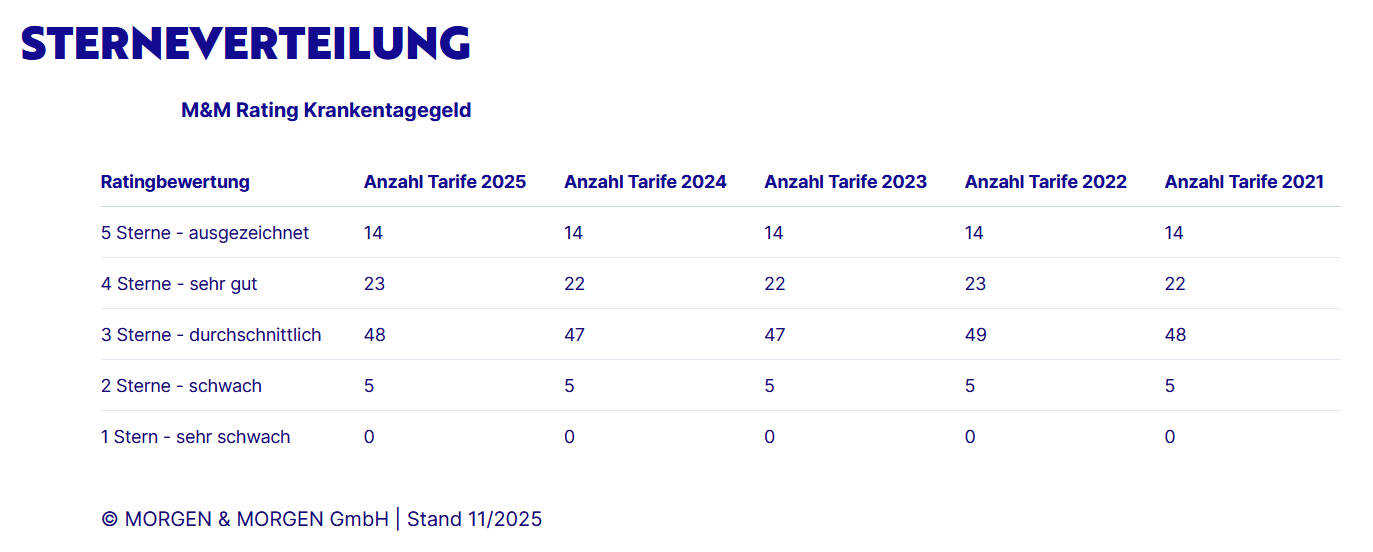The width and height of the screenshot is (1373, 552).
Task: Click value 23 in the 2025 column
Action: (374, 284)
